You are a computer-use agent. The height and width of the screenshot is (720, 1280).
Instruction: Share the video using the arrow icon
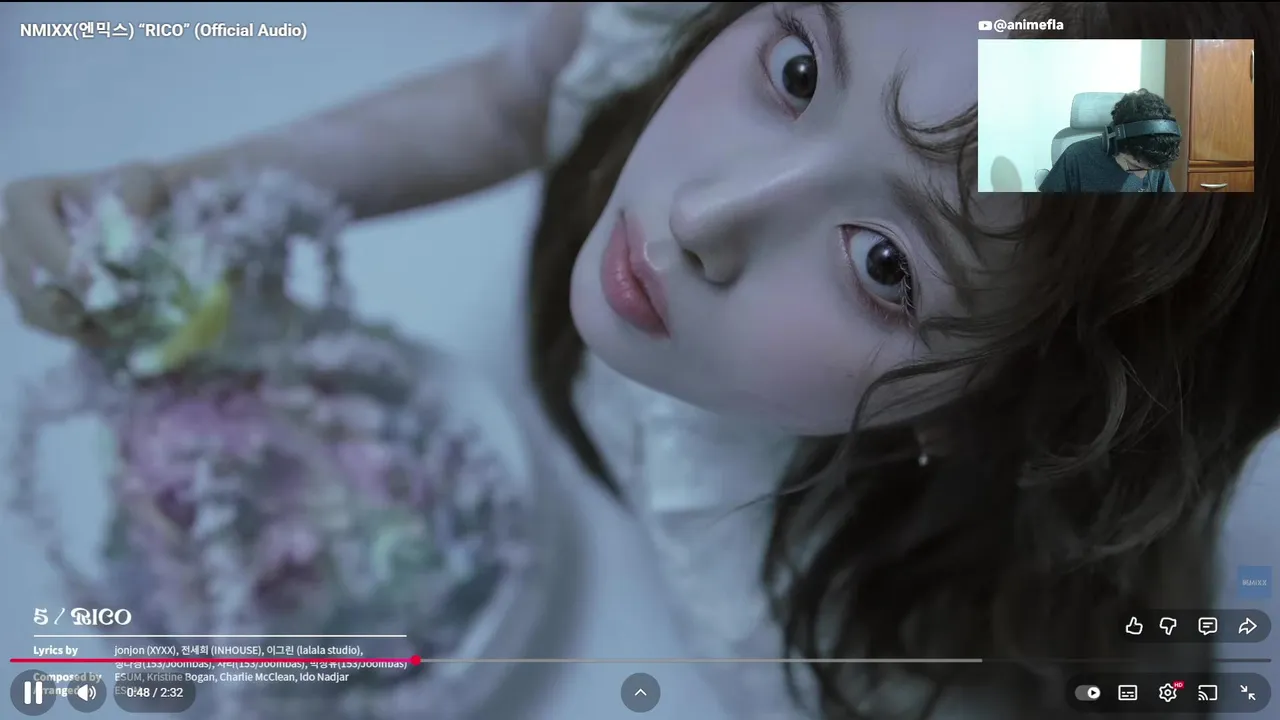coord(1247,626)
